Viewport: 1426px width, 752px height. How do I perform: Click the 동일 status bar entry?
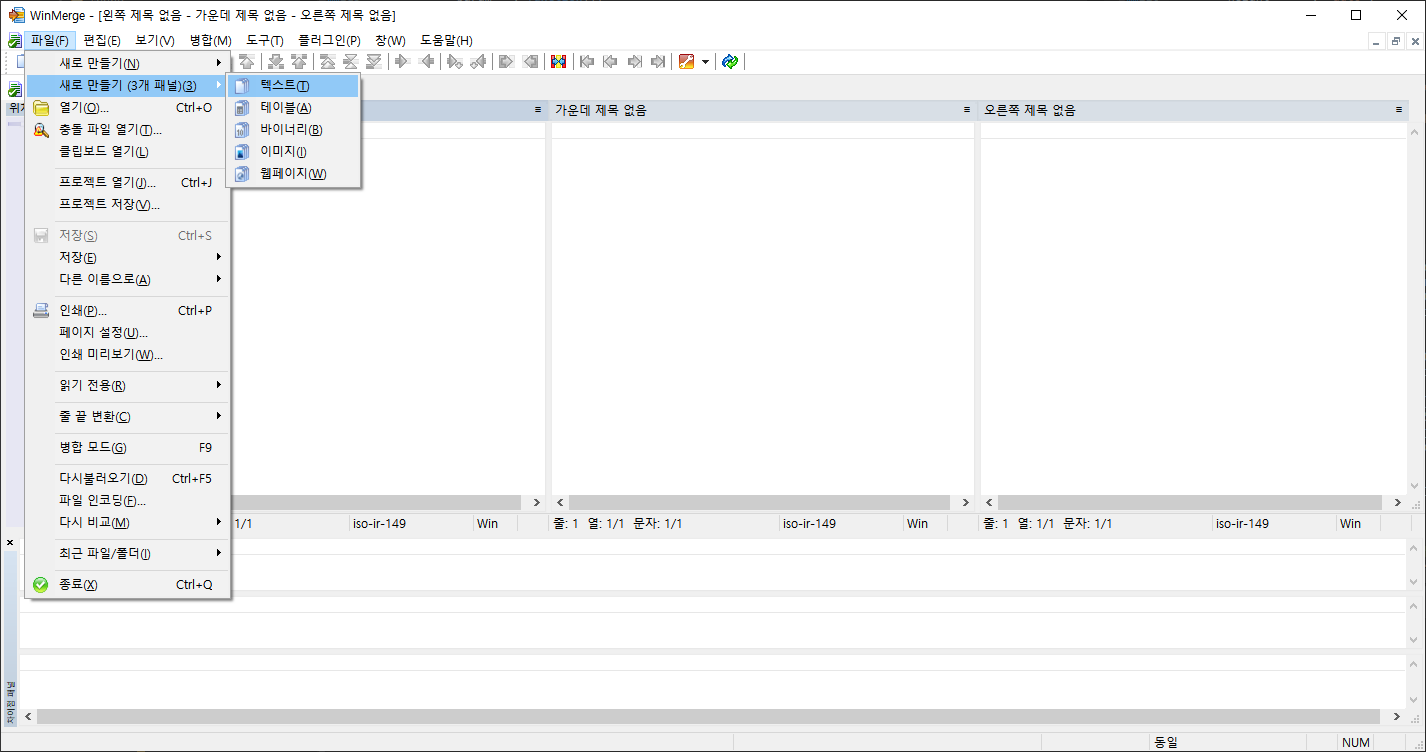1166,743
